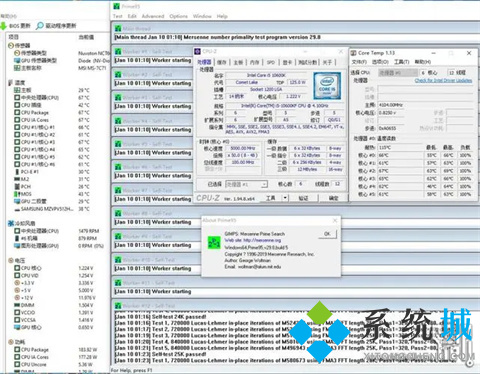Screen dimensions: 480x374
Task: Open the Prime95 Test menu
Action: (118, 16)
